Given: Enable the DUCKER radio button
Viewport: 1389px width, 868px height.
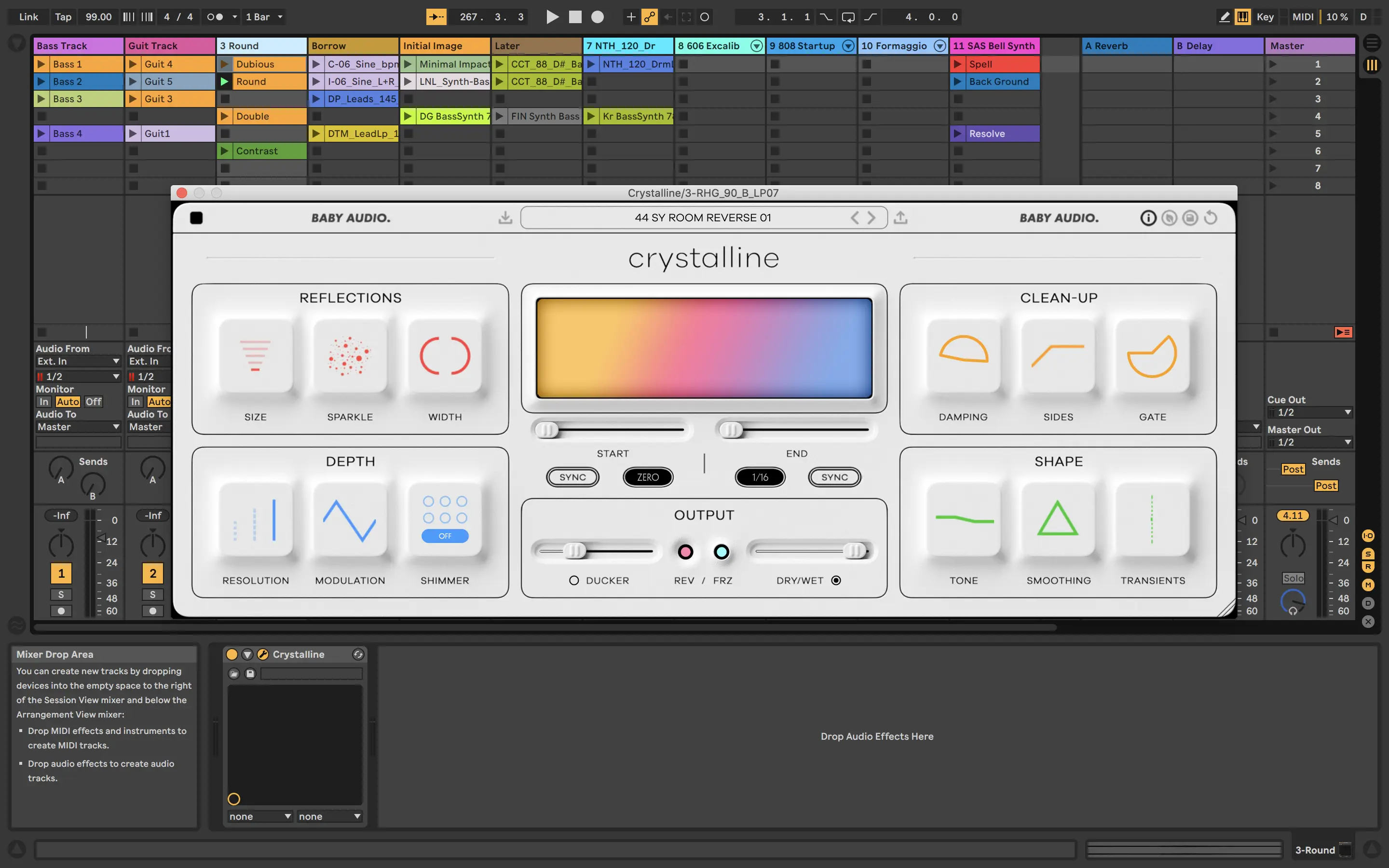Looking at the screenshot, I should (x=573, y=581).
